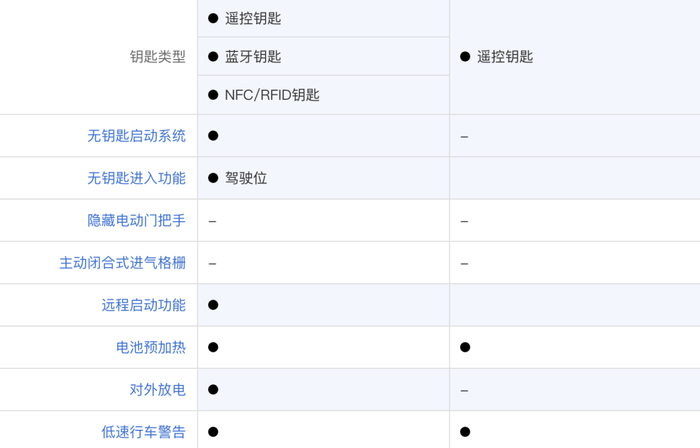The image size is (700, 448).
Task: Open the 隐藏电动门把手 link
Action: click(136, 221)
